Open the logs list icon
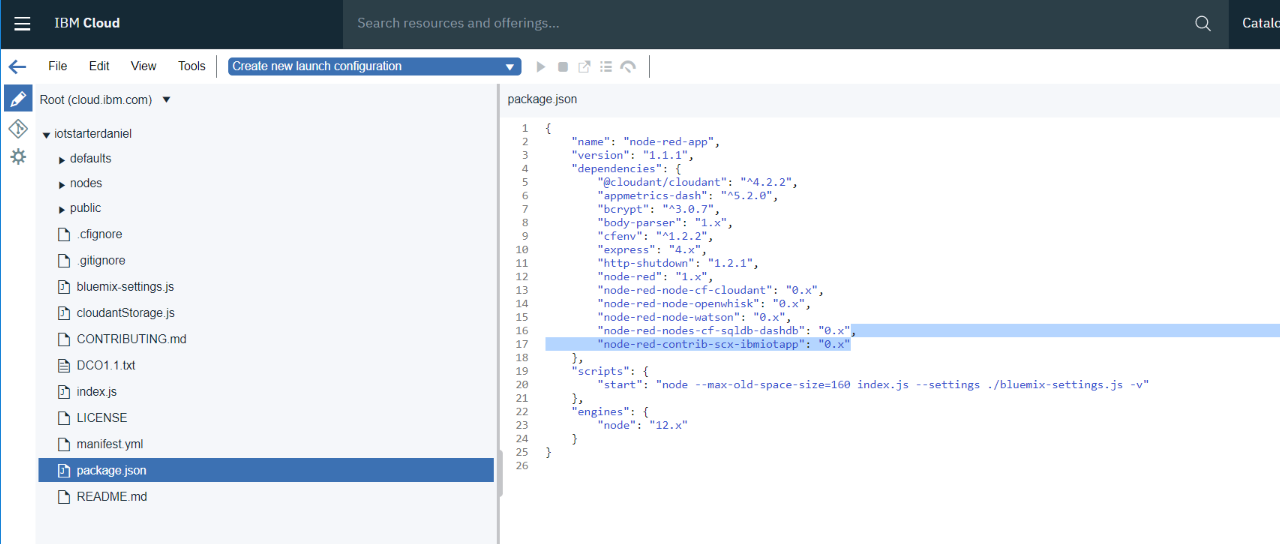 click(x=606, y=67)
